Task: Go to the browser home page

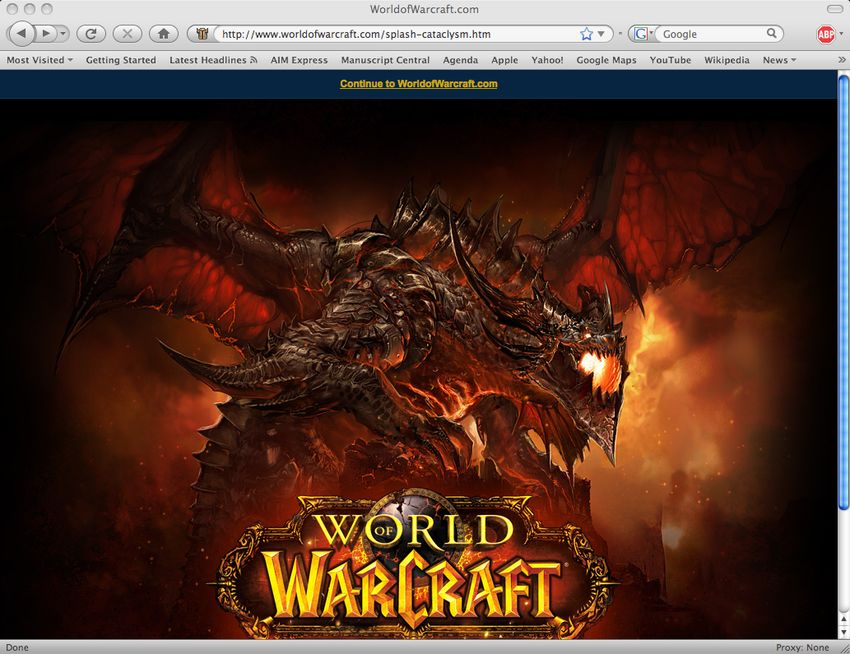Action: tap(164, 34)
